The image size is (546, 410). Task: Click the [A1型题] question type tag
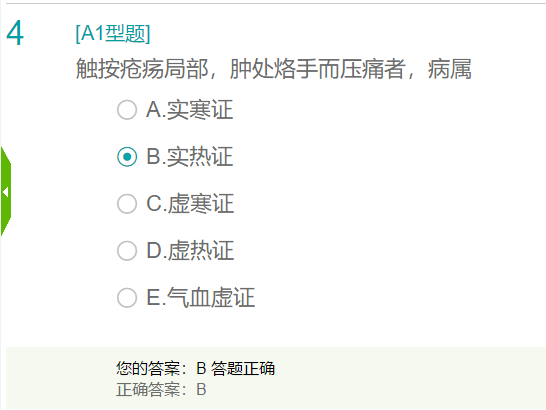click(x=113, y=34)
